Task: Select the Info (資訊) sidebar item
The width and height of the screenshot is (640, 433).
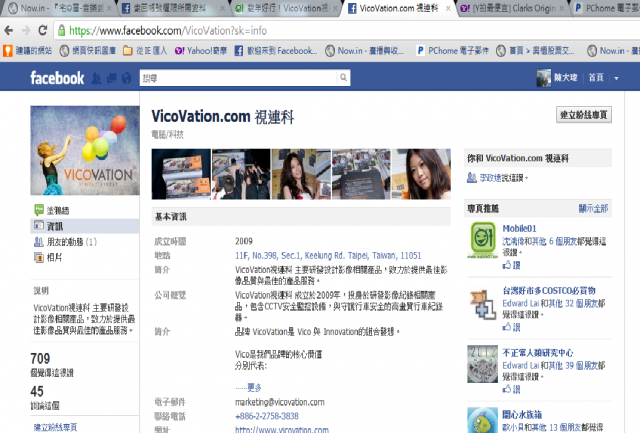Action: (x=85, y=226)
